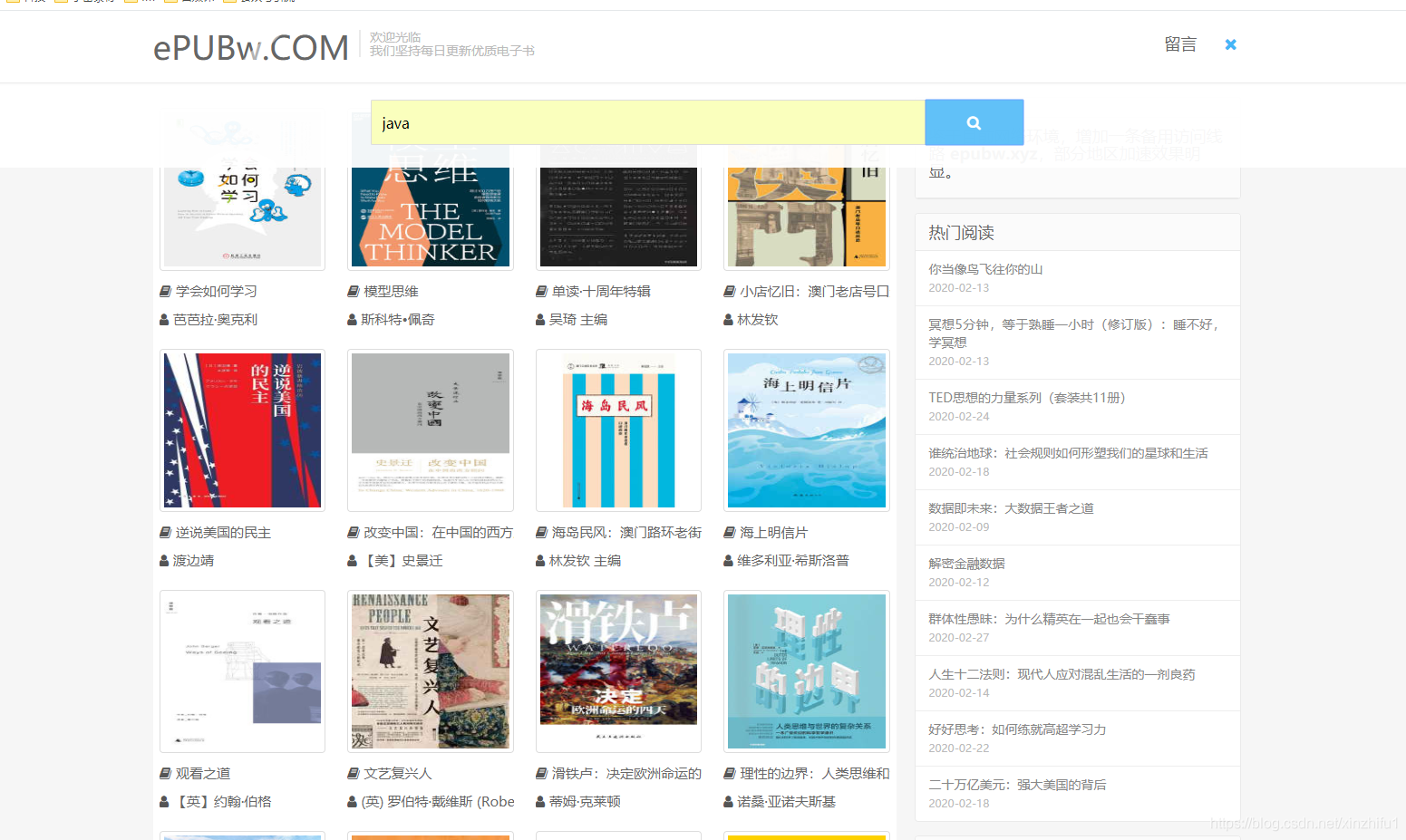Click the author icon beside 斯科特•佩奇
Viewport: 1406px width, 840px height.
click(352, 320)
